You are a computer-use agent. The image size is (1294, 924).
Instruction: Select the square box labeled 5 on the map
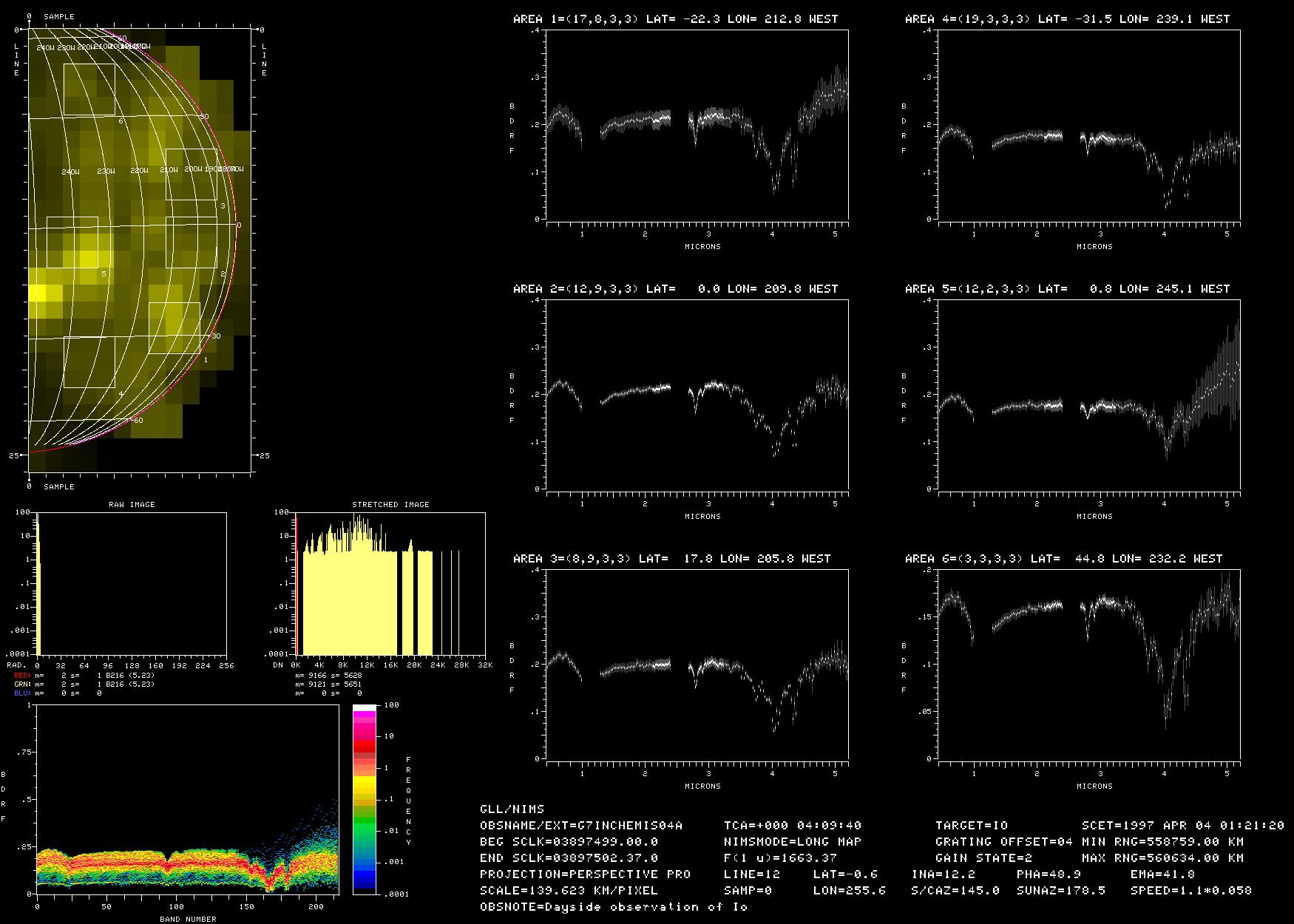click(72, 242)
